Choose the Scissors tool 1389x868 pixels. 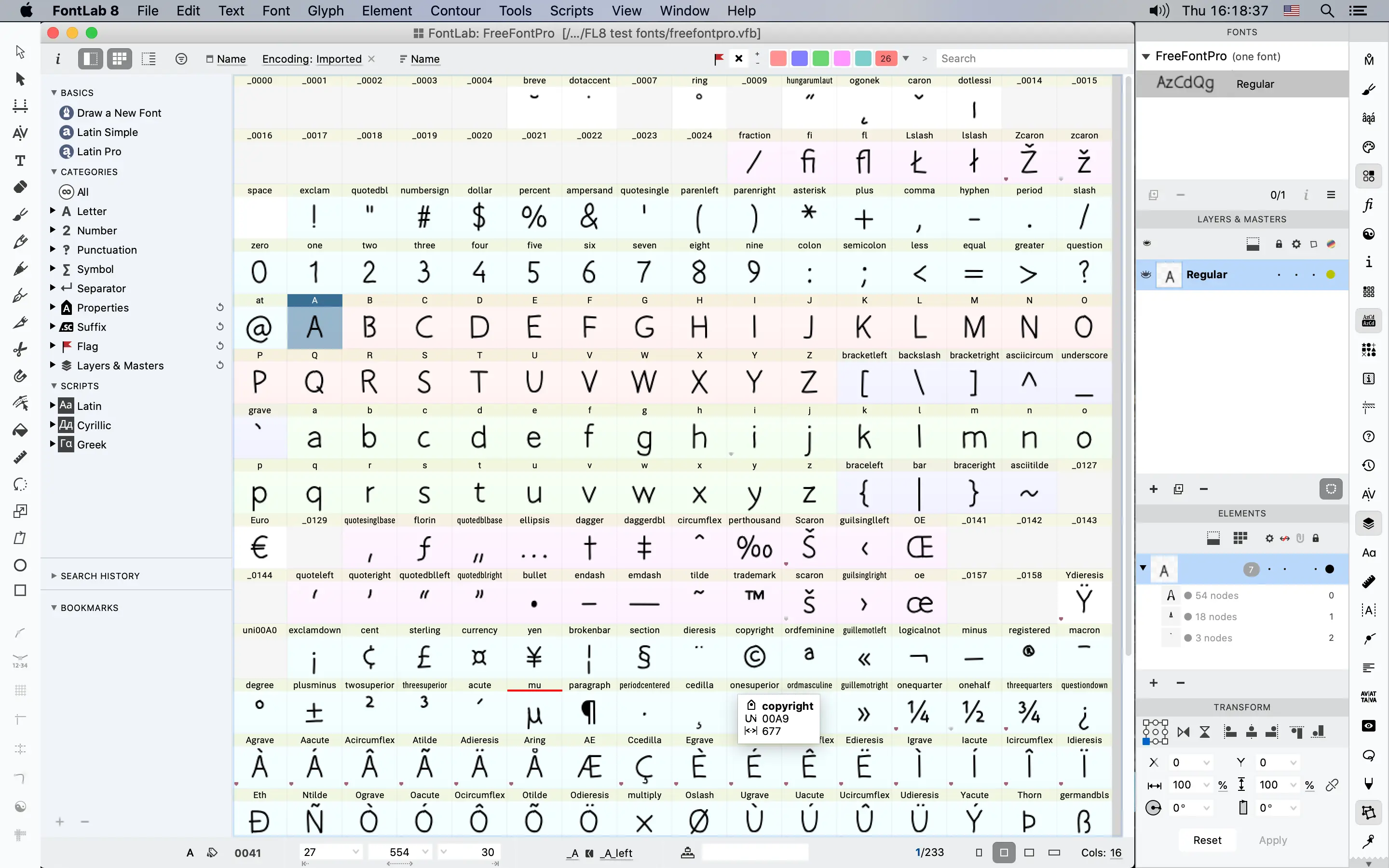(20, 350)
